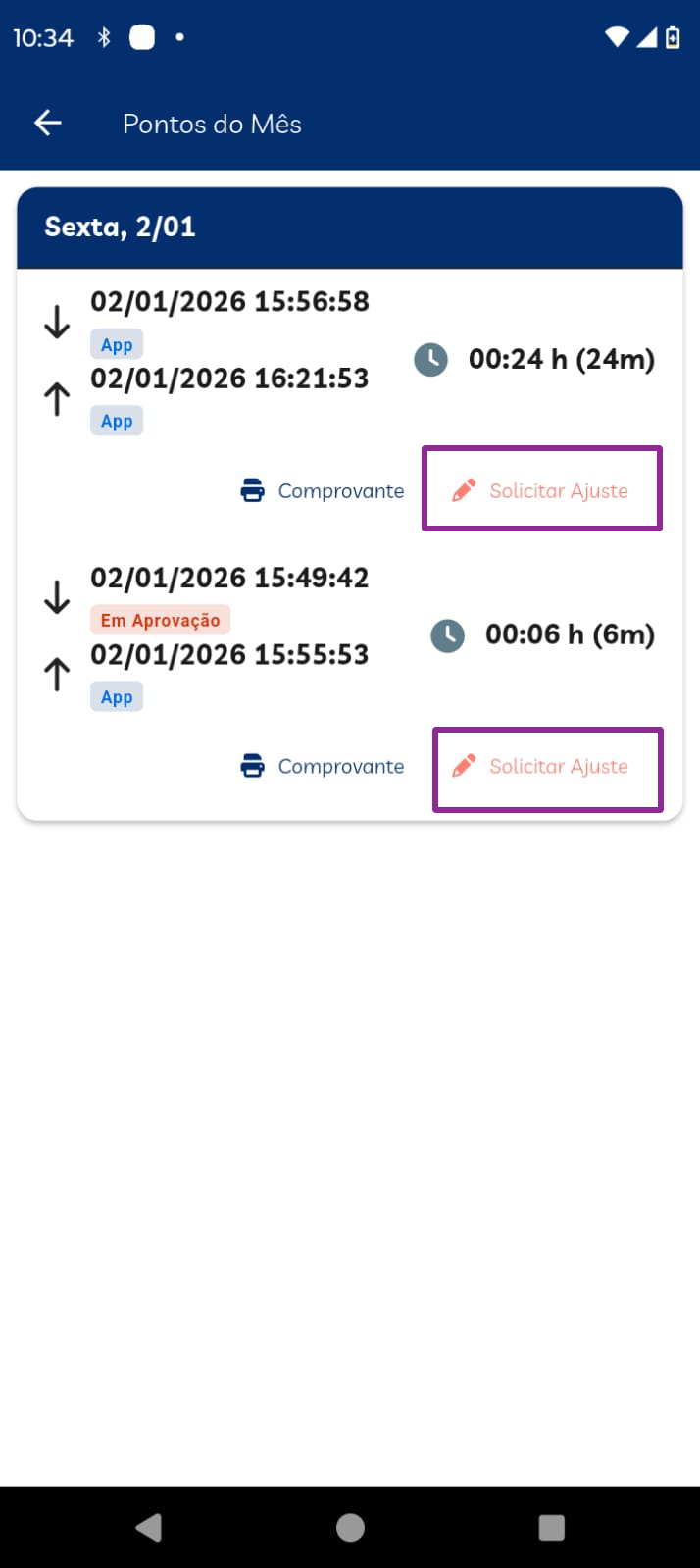700x1568 pixels.
Task: Tap printer icon for 15:49:42 entry
Action: (x=253, y=766)
